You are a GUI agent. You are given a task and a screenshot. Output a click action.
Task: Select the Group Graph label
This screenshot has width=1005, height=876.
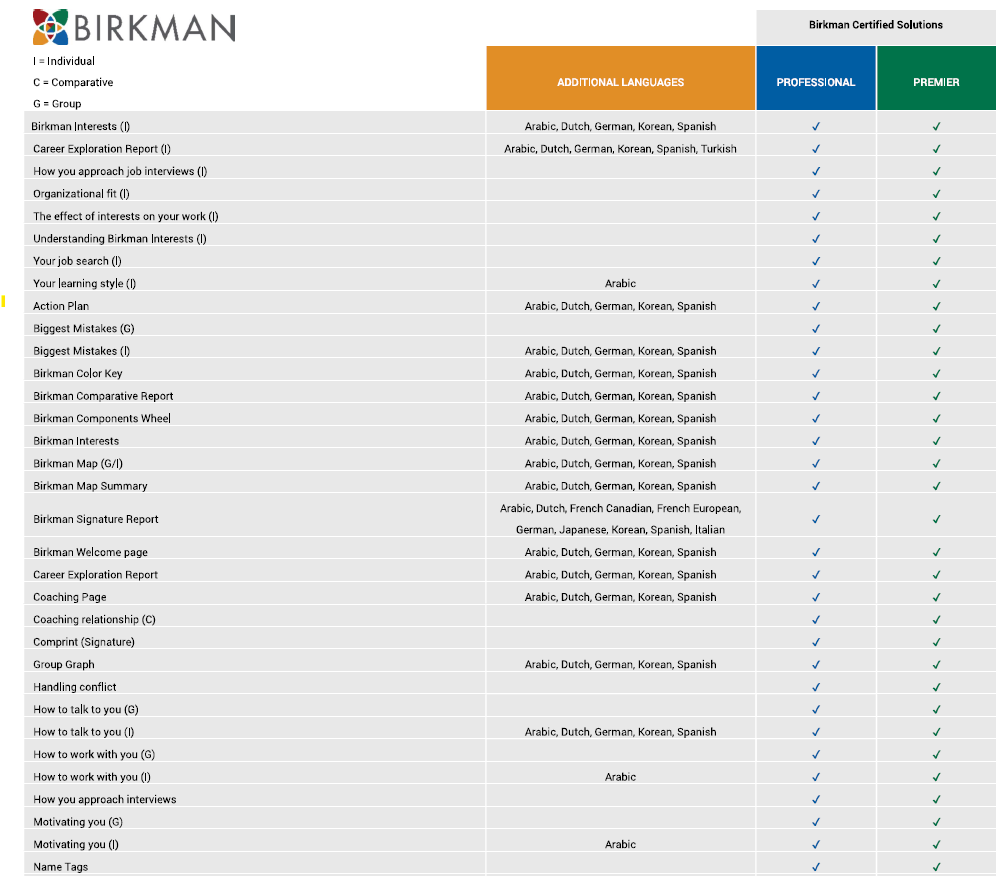pyautogui.click(x=63, y=665)
